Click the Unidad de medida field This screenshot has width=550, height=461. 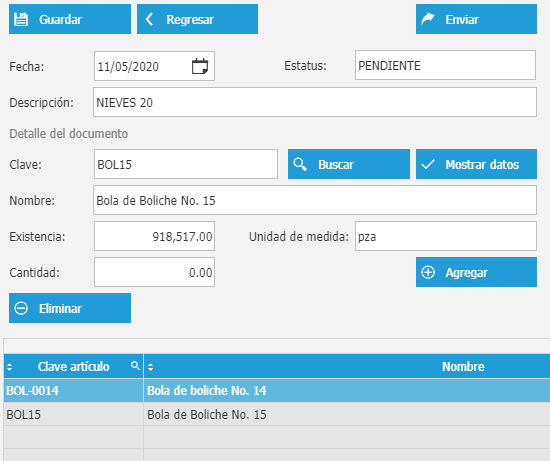pyautogui.click(x=445, y=236)
